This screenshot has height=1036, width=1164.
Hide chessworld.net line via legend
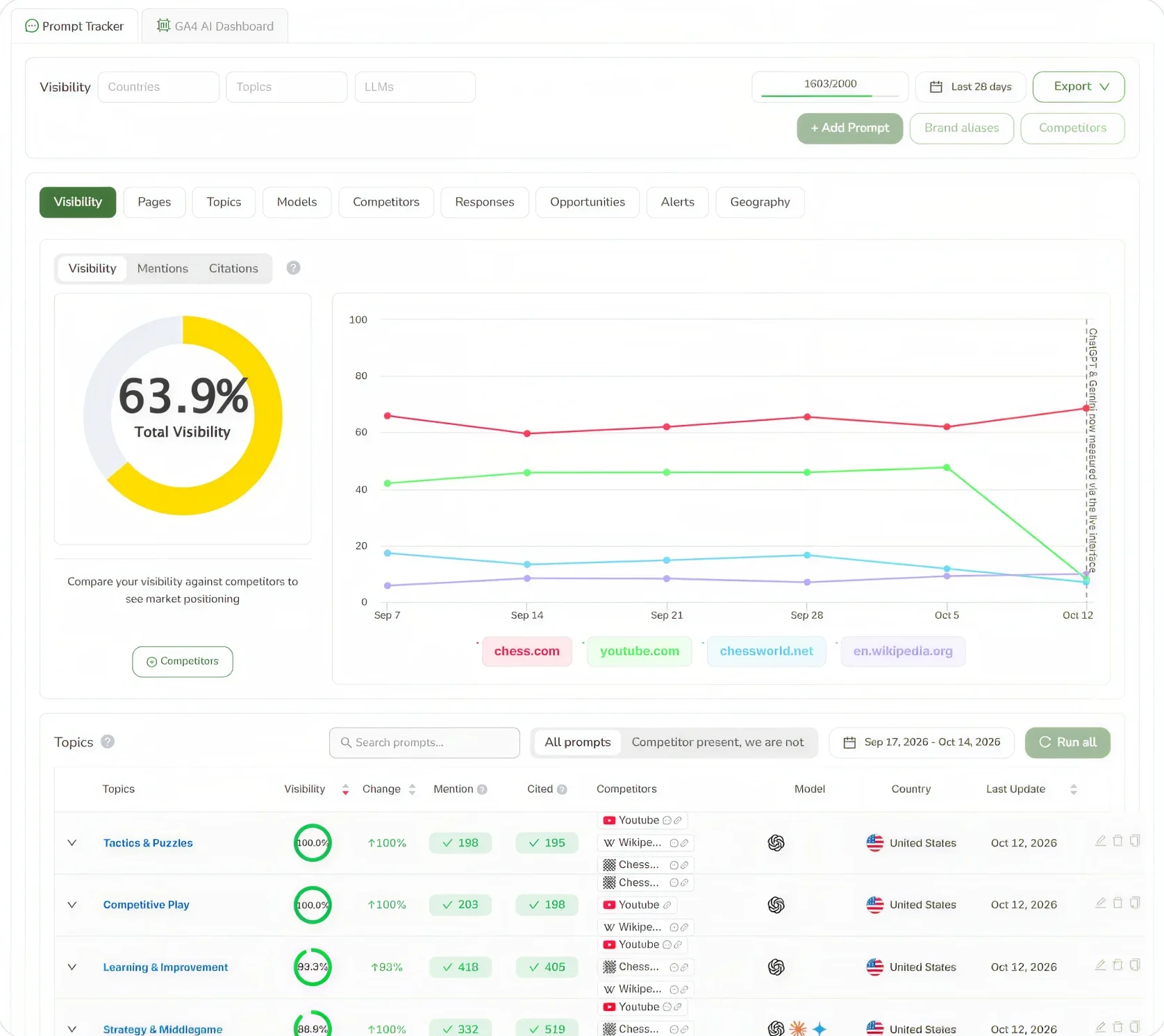(767, 651)
